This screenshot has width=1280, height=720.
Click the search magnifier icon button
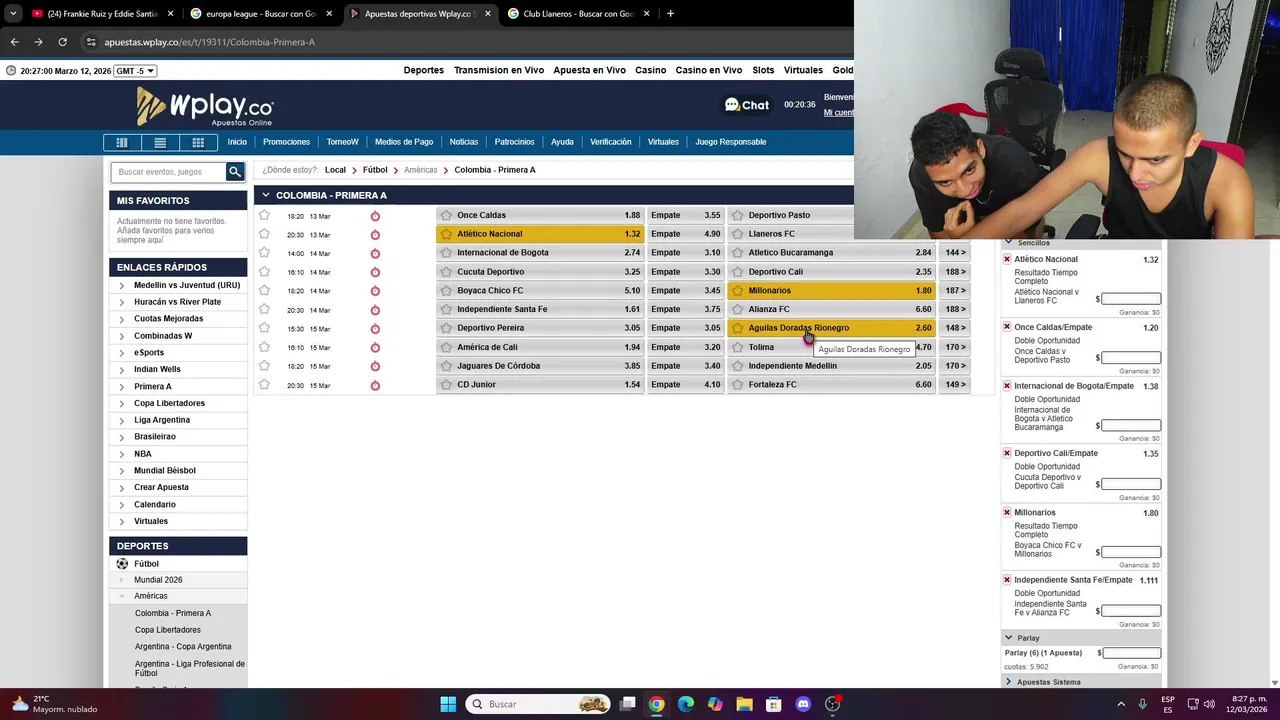click(x=235, y=172)
